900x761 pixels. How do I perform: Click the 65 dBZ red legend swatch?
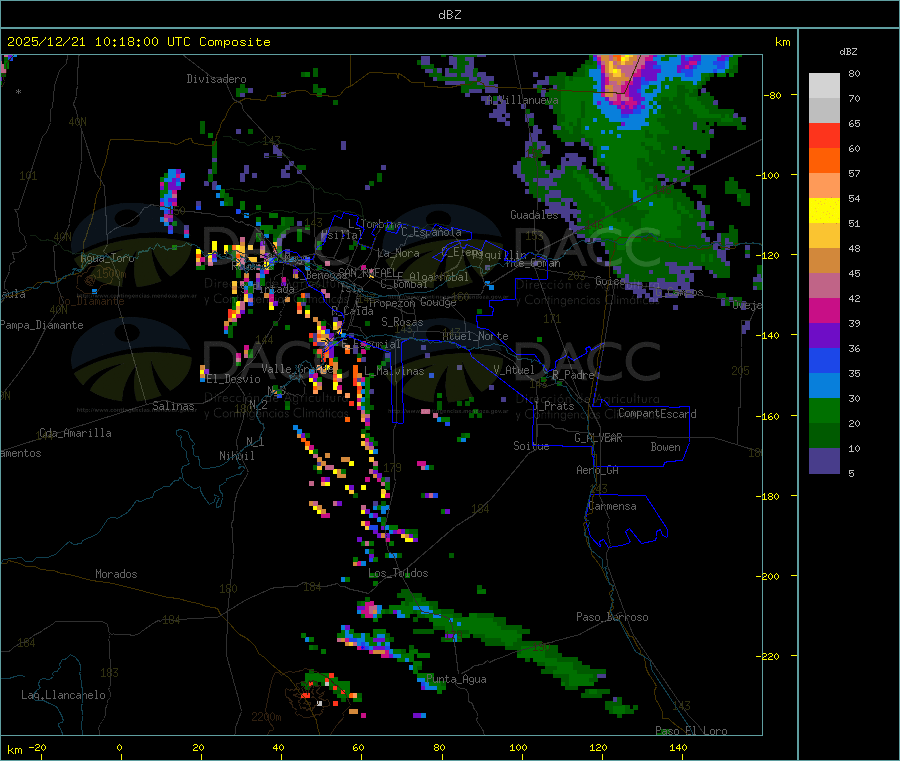[x=824, y=135]
